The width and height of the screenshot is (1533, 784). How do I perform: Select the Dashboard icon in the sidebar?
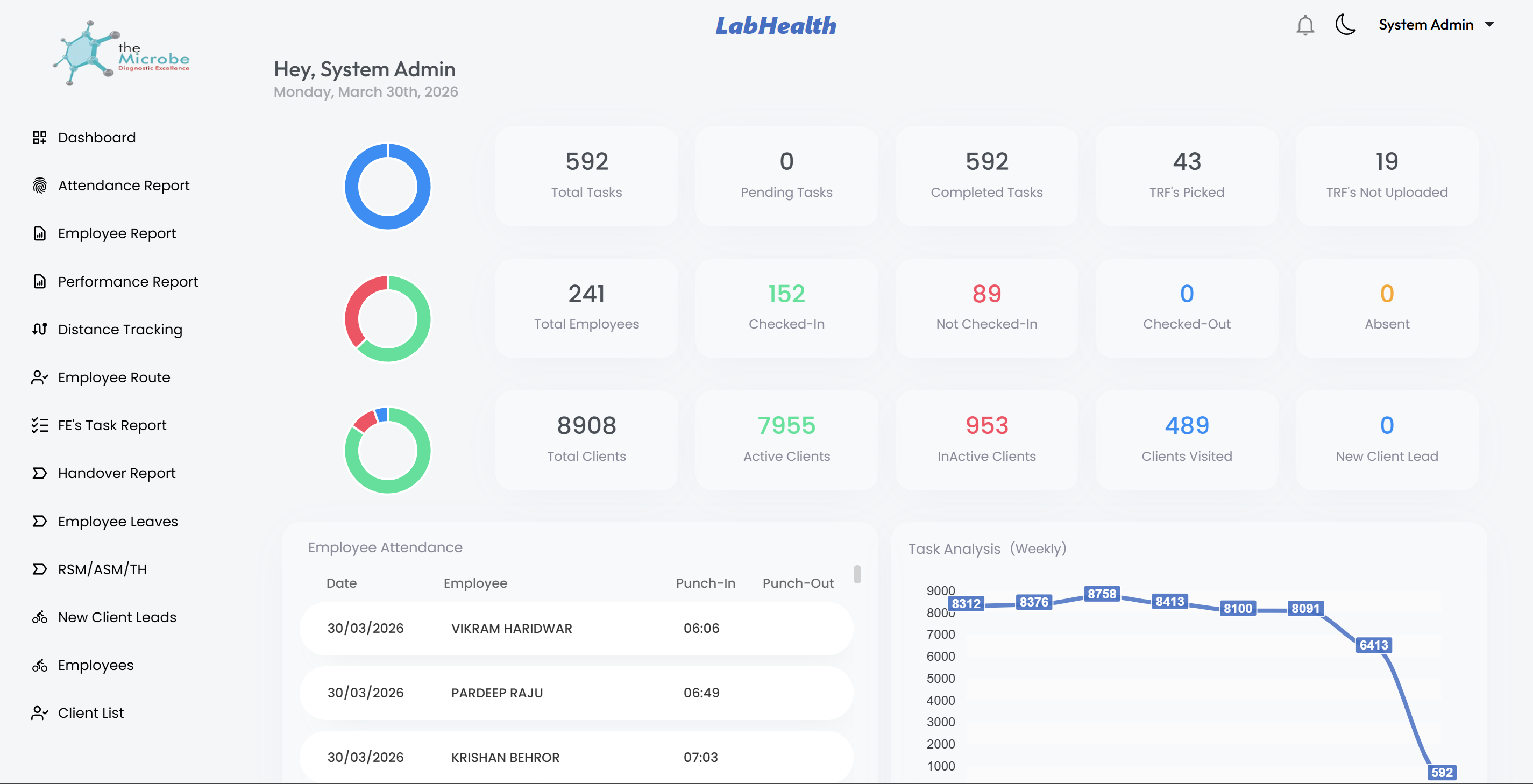[39, 137]
